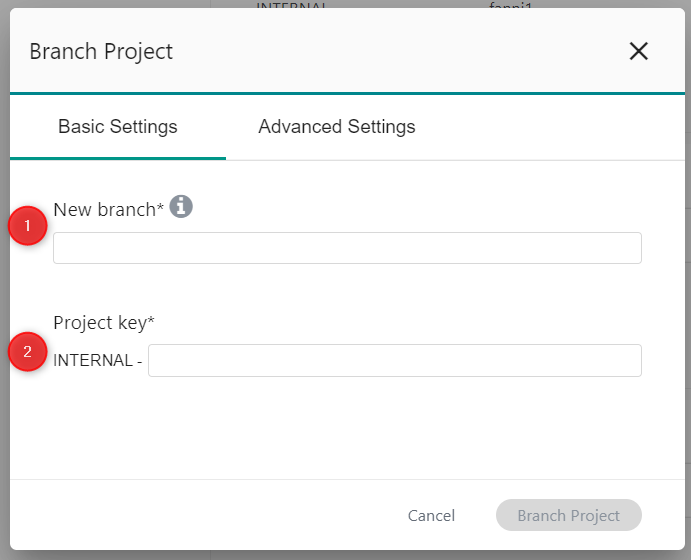Click the red step 2 marker
This screenshot has width=691, height=560.
(28, 351)
